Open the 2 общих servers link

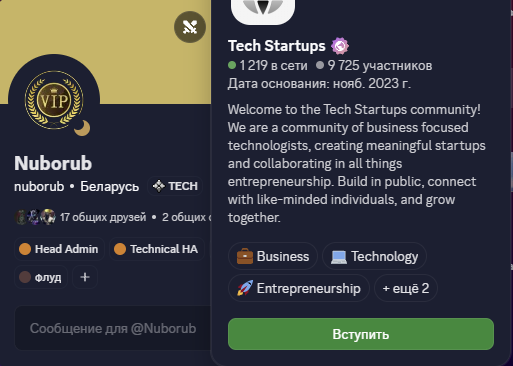[x=187, y=217]
